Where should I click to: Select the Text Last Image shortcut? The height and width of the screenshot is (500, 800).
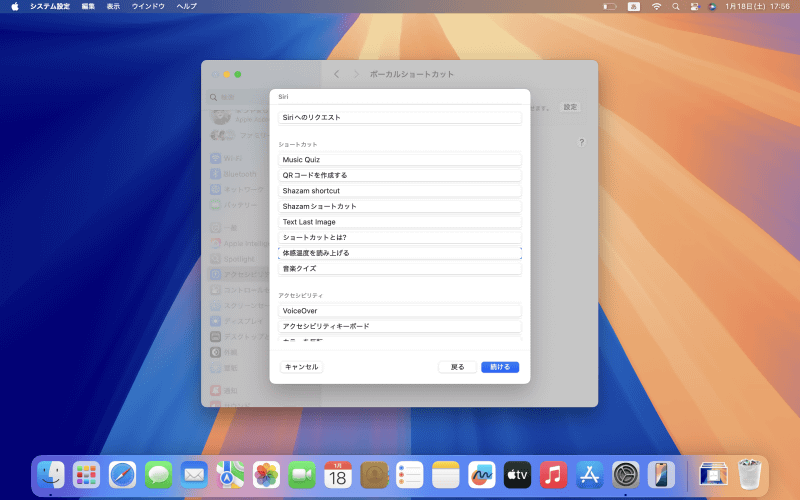click(x=399, y=222)
